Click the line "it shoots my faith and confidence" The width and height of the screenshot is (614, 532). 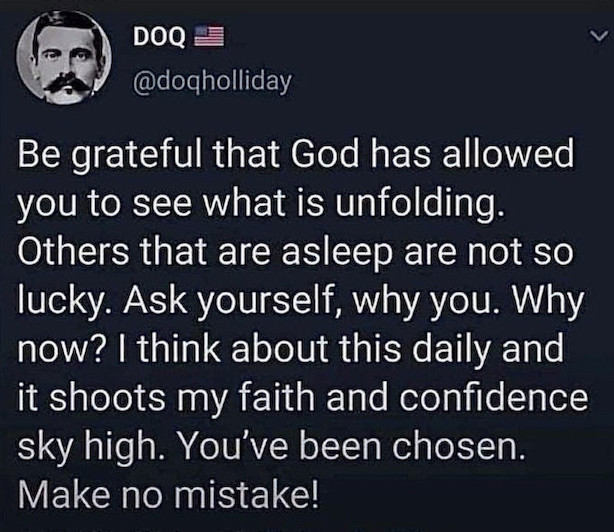click(302, 397)
